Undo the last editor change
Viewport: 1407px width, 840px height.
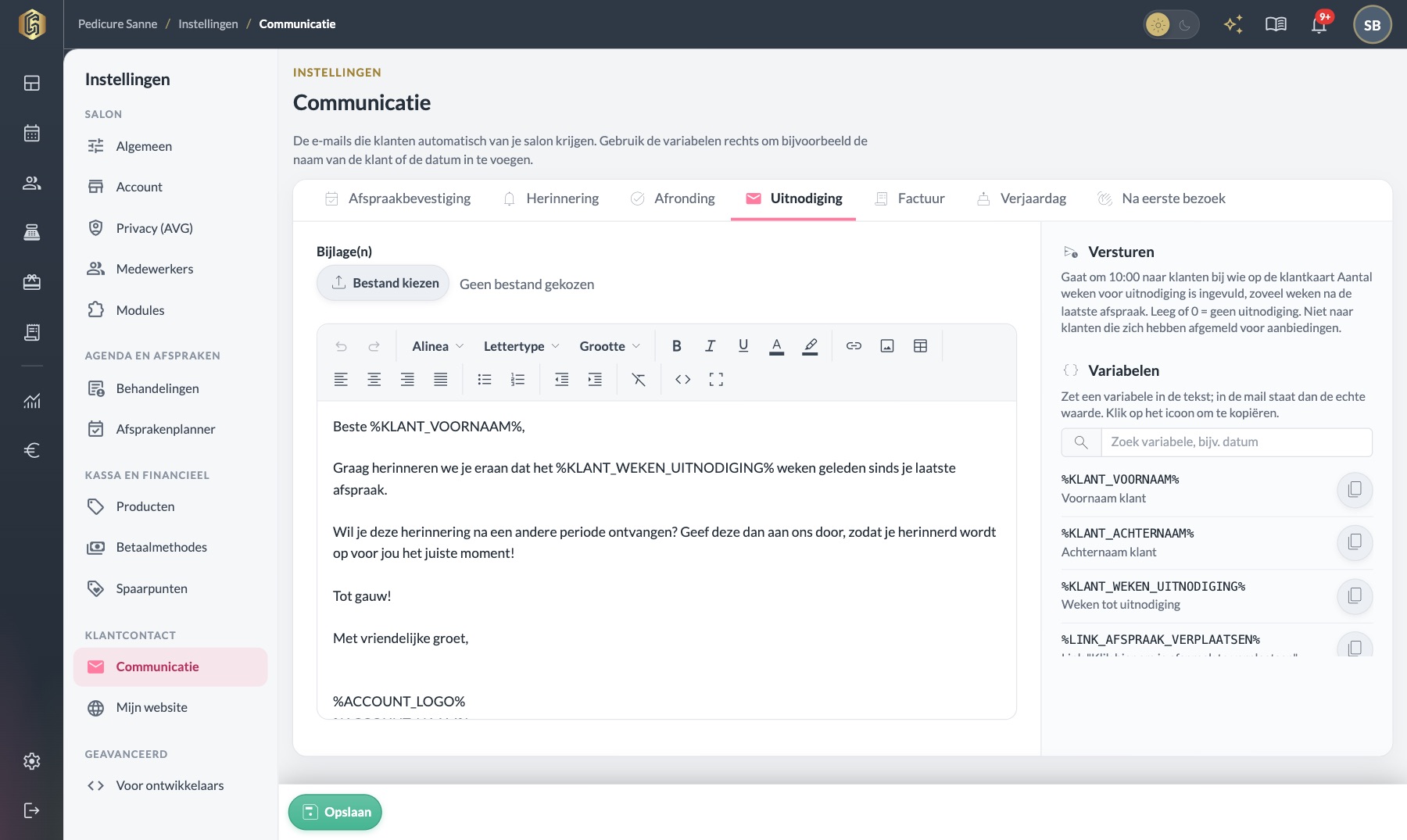pyautogui.click(x=341, y=346)
